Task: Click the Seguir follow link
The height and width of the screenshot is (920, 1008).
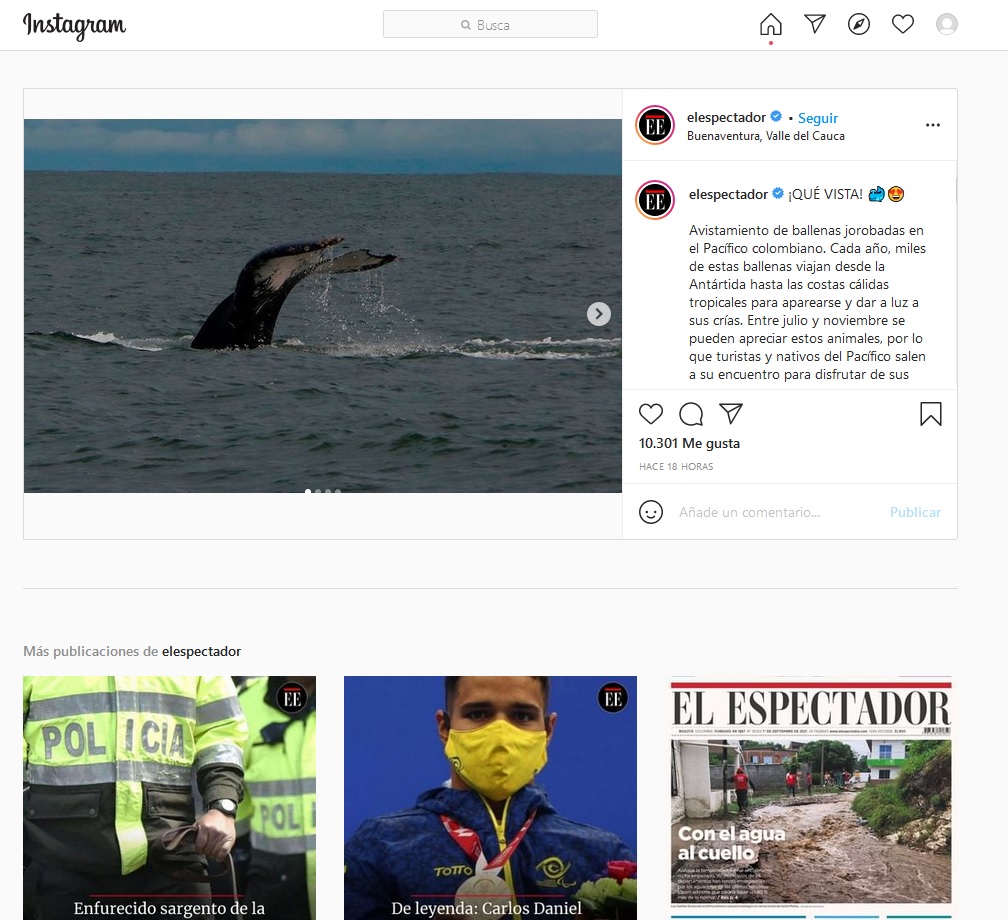Action: tap(818, 118)
